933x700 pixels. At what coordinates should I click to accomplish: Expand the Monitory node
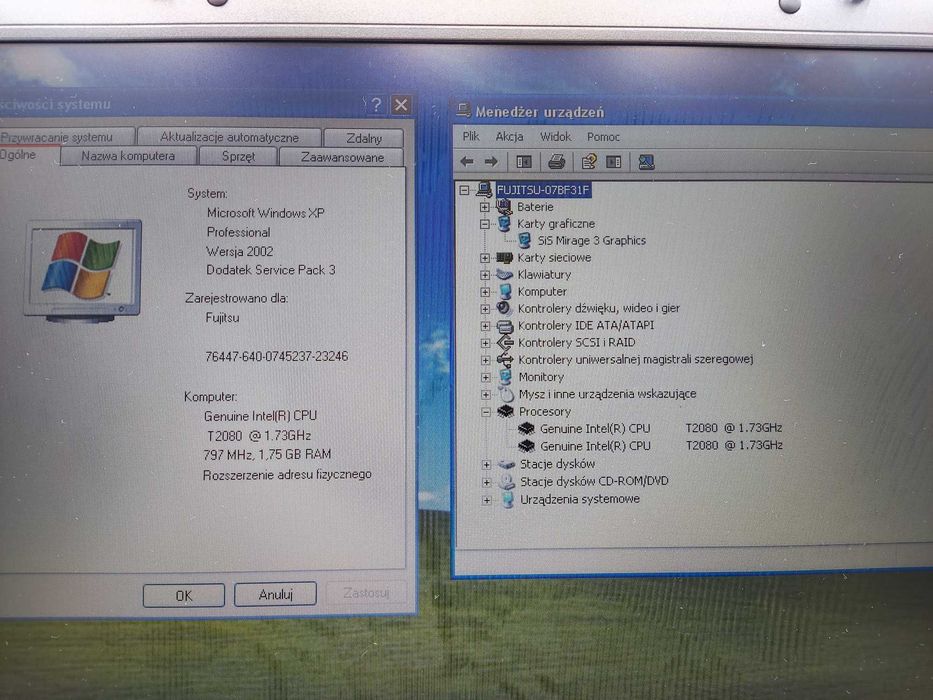point(486,377)
